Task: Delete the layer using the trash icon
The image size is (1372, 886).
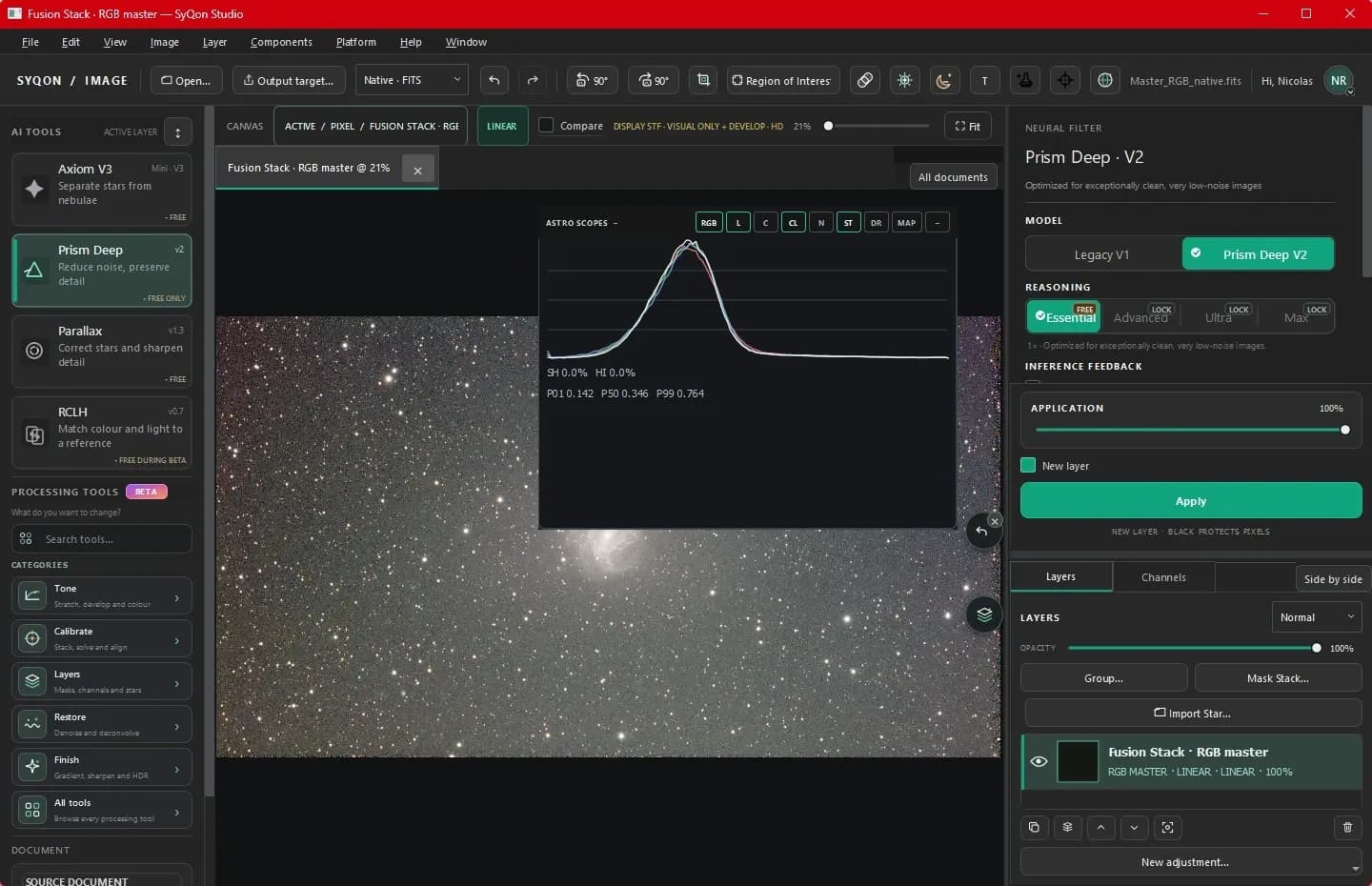Action: [1347, 827]
